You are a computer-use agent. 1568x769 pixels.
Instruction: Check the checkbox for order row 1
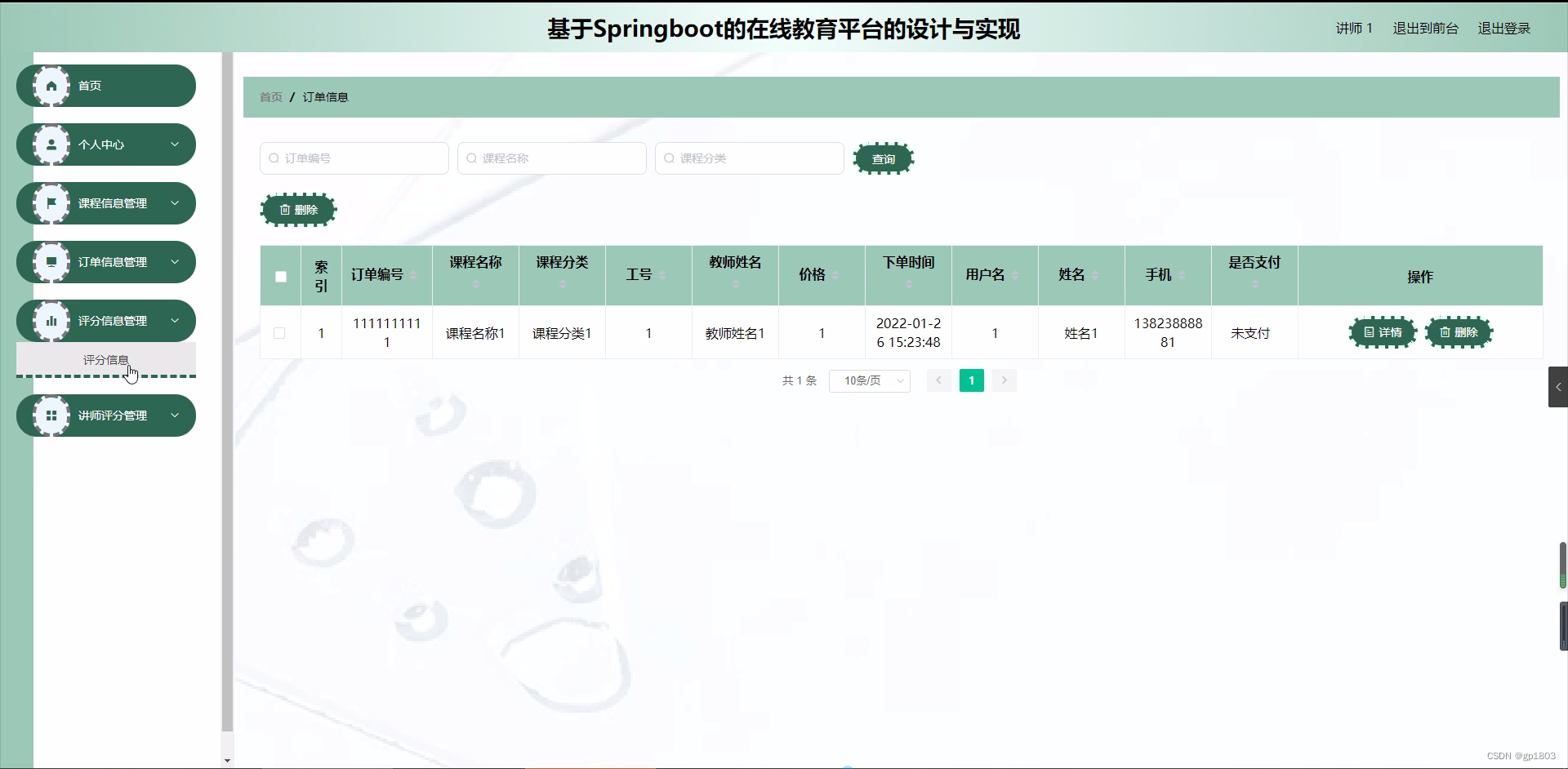278,332
